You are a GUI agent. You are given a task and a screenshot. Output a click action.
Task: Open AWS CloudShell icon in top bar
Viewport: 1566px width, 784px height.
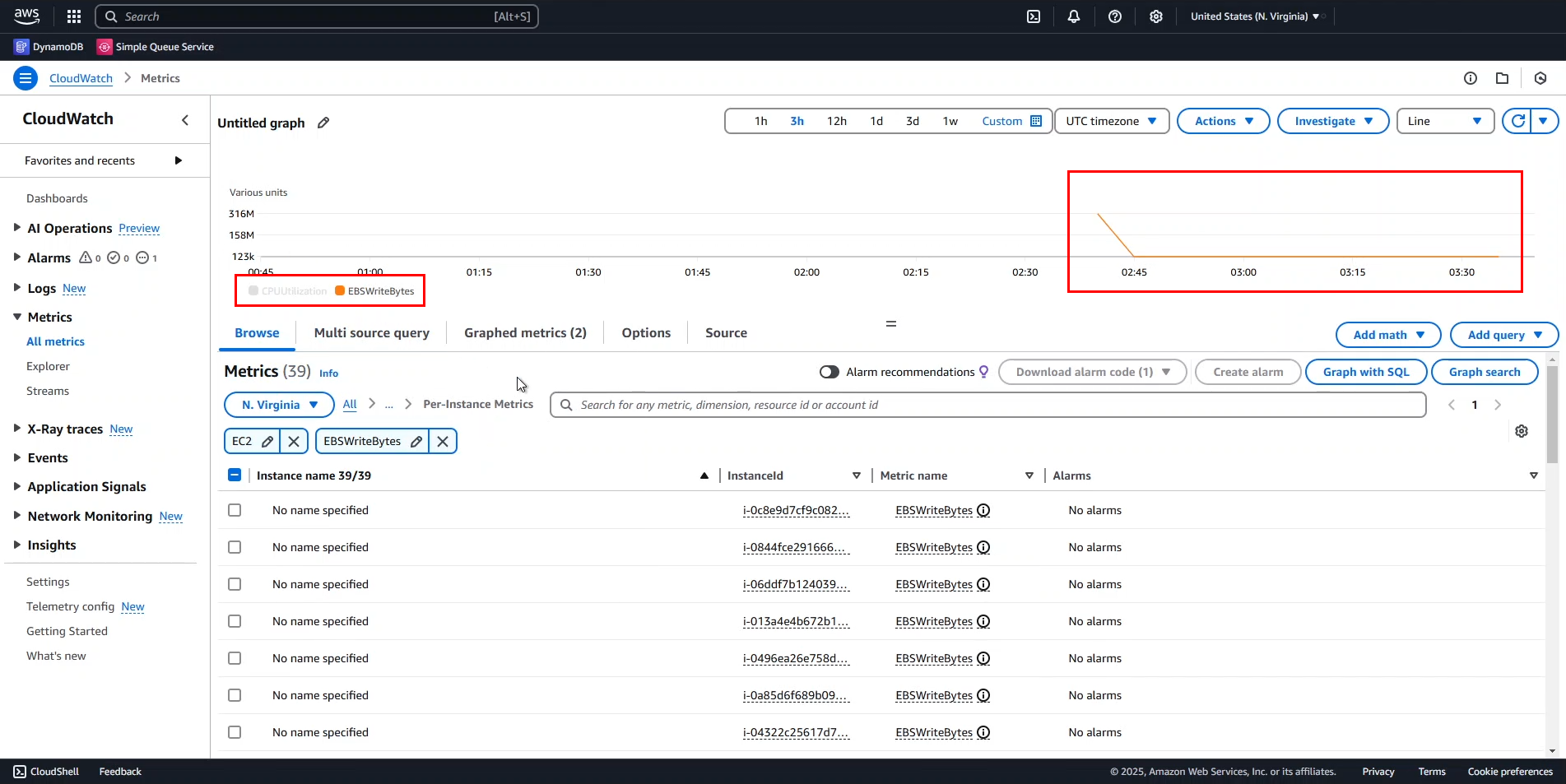[x=1034, y=16]
